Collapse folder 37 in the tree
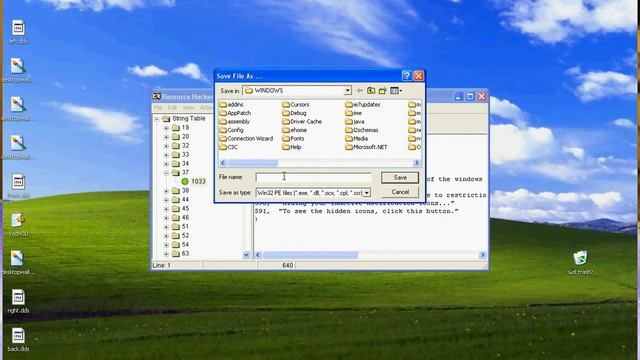640x360 pixels. (166, 173)
